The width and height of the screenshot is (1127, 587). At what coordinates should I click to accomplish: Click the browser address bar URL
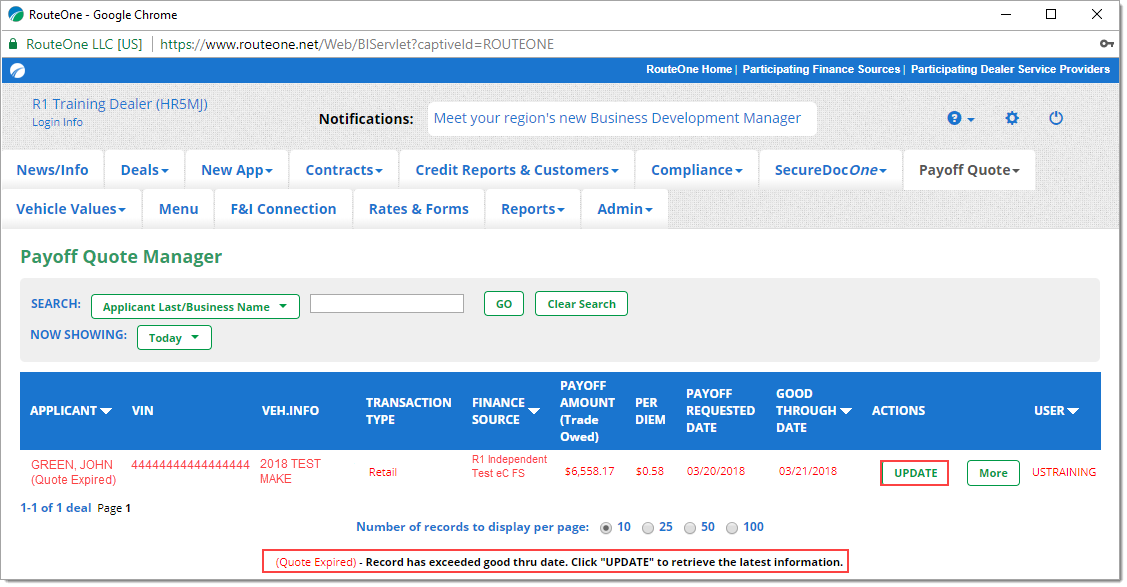pyautogui.click(x=357, y=45)
